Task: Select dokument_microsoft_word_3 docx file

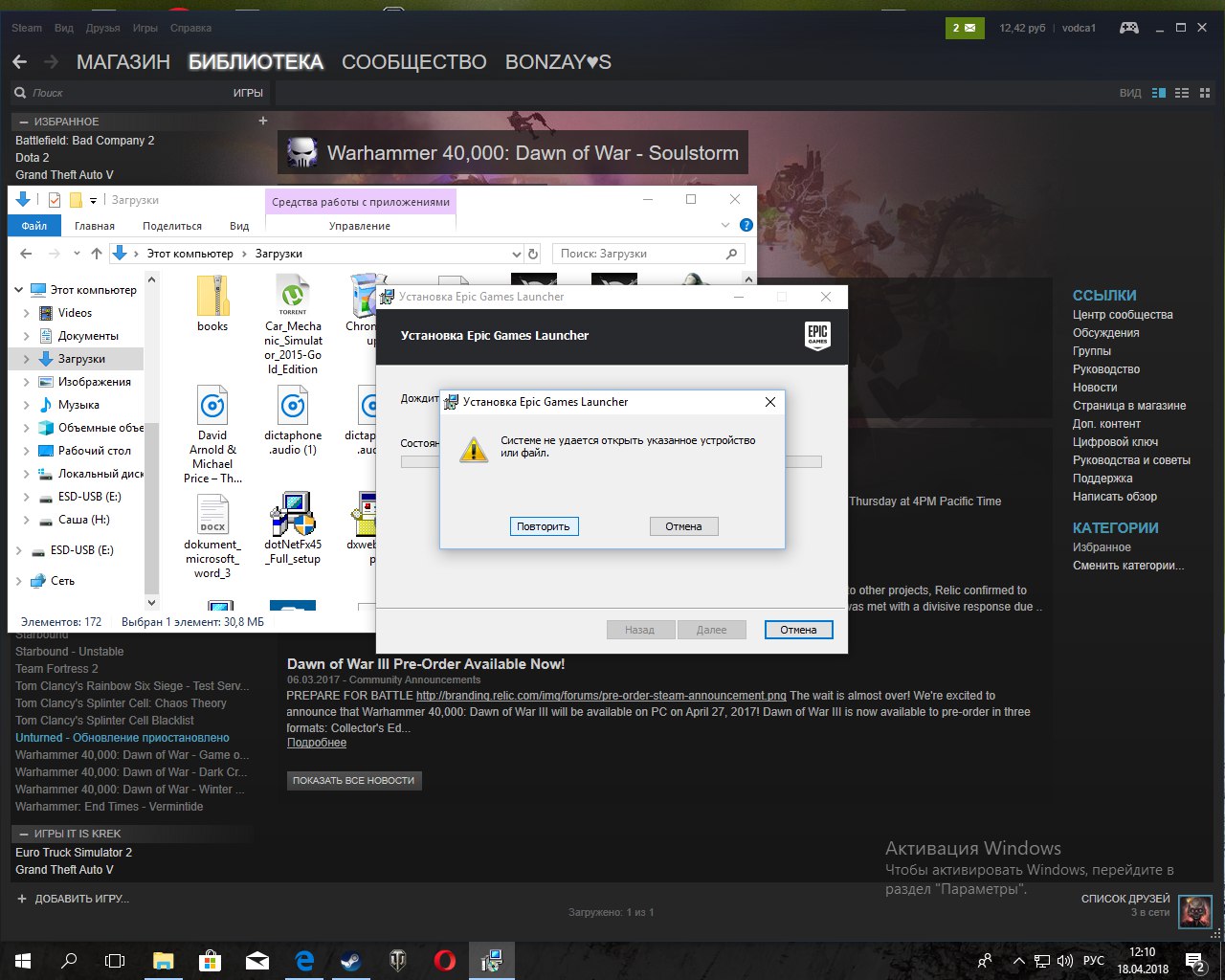Action: coord(212,536)
